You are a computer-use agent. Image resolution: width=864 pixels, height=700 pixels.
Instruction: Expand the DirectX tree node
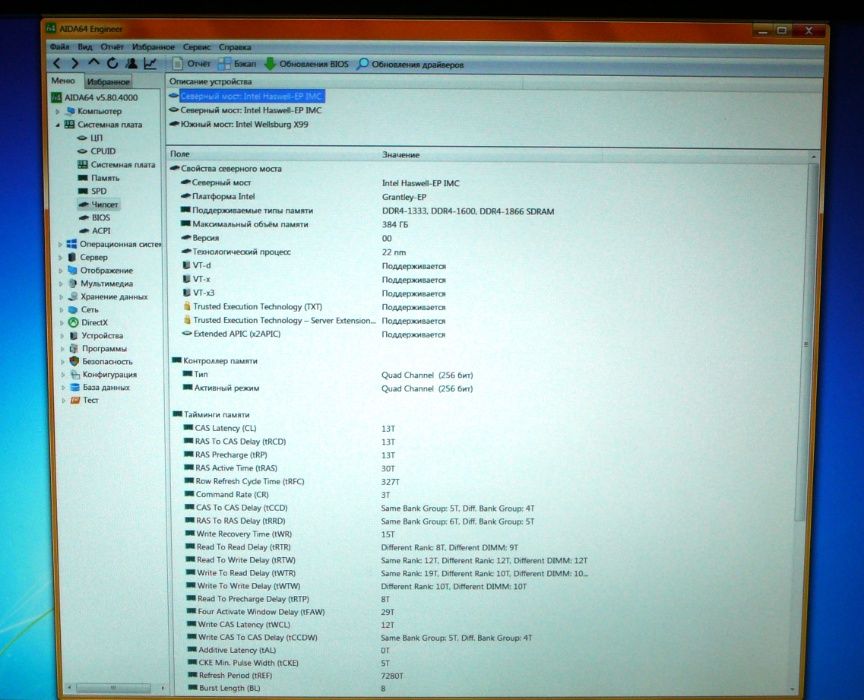click(x=62, y=322)
